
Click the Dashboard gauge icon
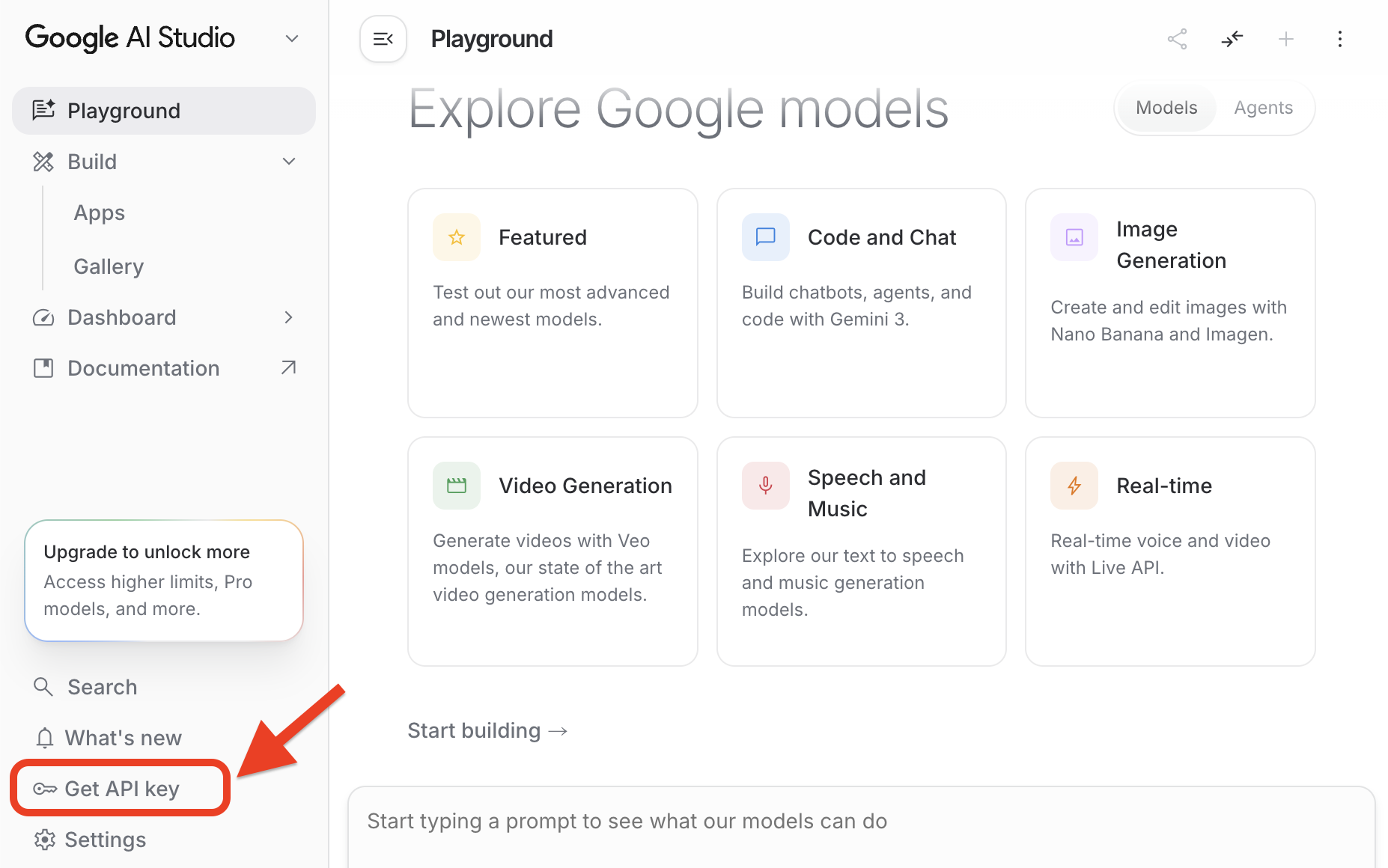coord(43,318)
